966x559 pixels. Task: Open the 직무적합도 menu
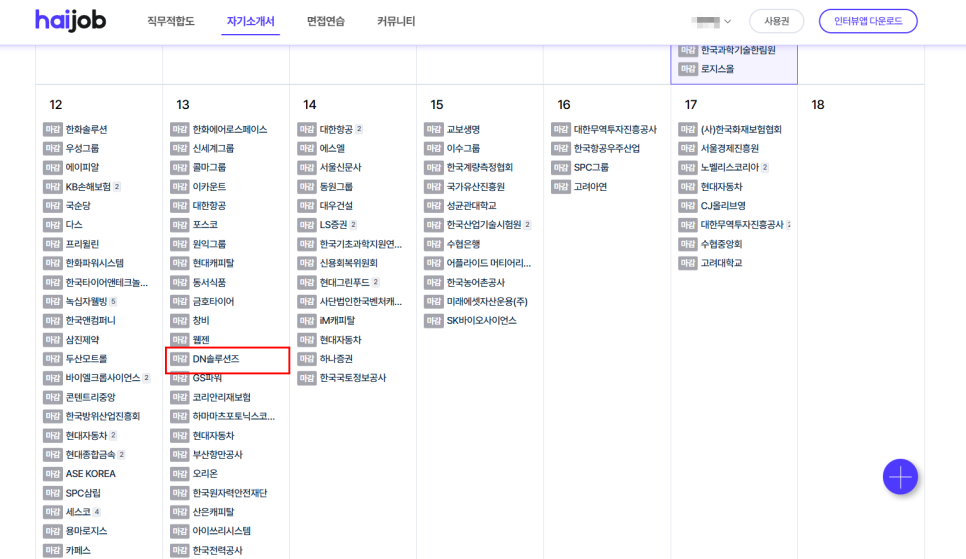[171, 21]
